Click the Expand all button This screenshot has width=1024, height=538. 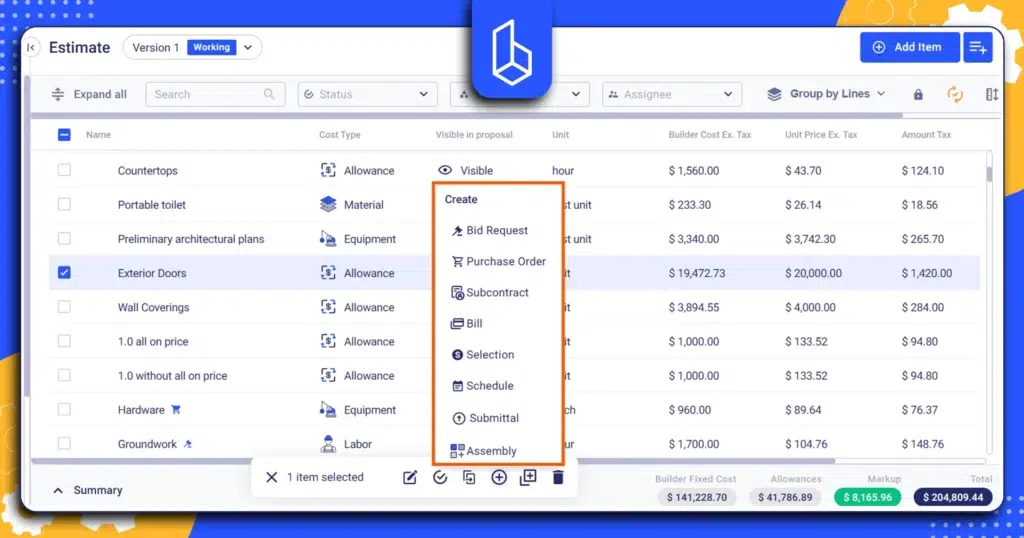(89, 94)
